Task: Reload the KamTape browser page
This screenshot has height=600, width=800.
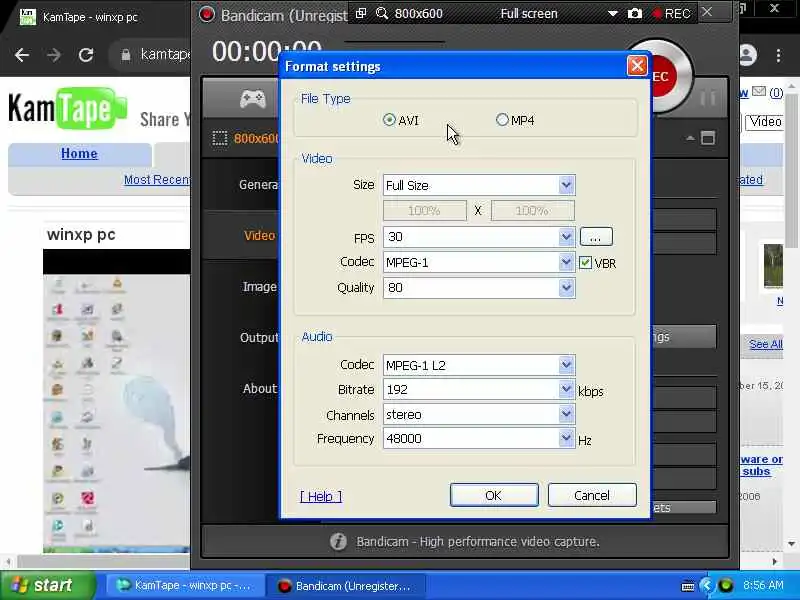Action: tap(86, 55)
